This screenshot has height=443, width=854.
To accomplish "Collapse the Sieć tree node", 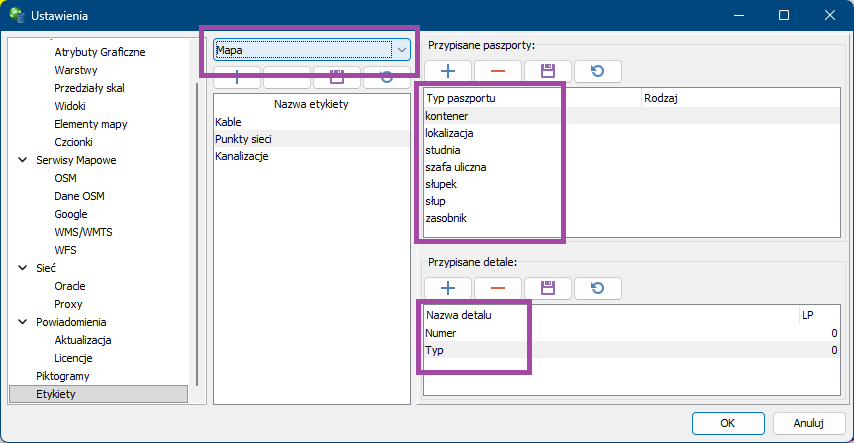I will pyautogui.click(x=23, y=268).
